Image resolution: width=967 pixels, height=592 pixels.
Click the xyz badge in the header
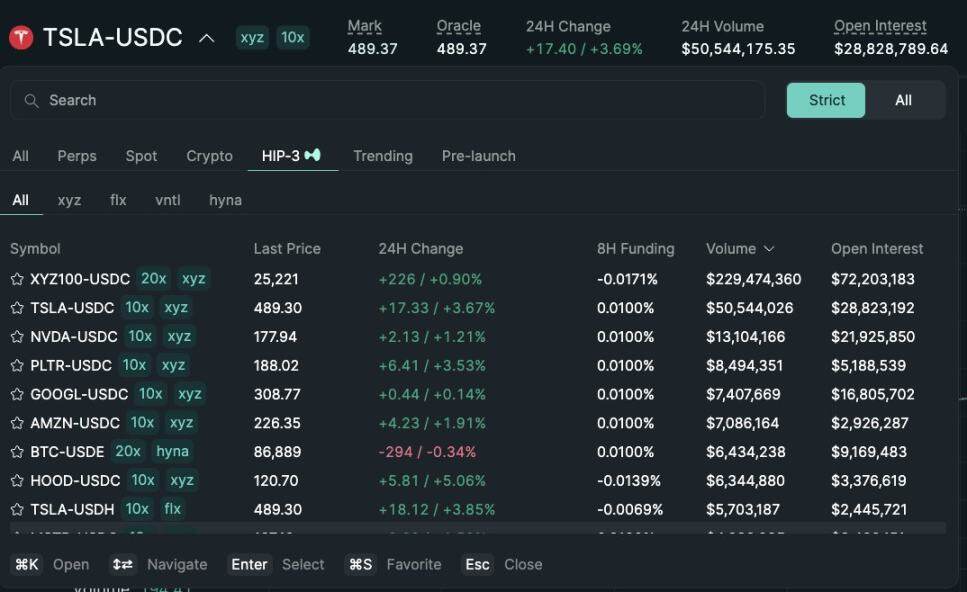pyautogui.click(x=251, y=36)
